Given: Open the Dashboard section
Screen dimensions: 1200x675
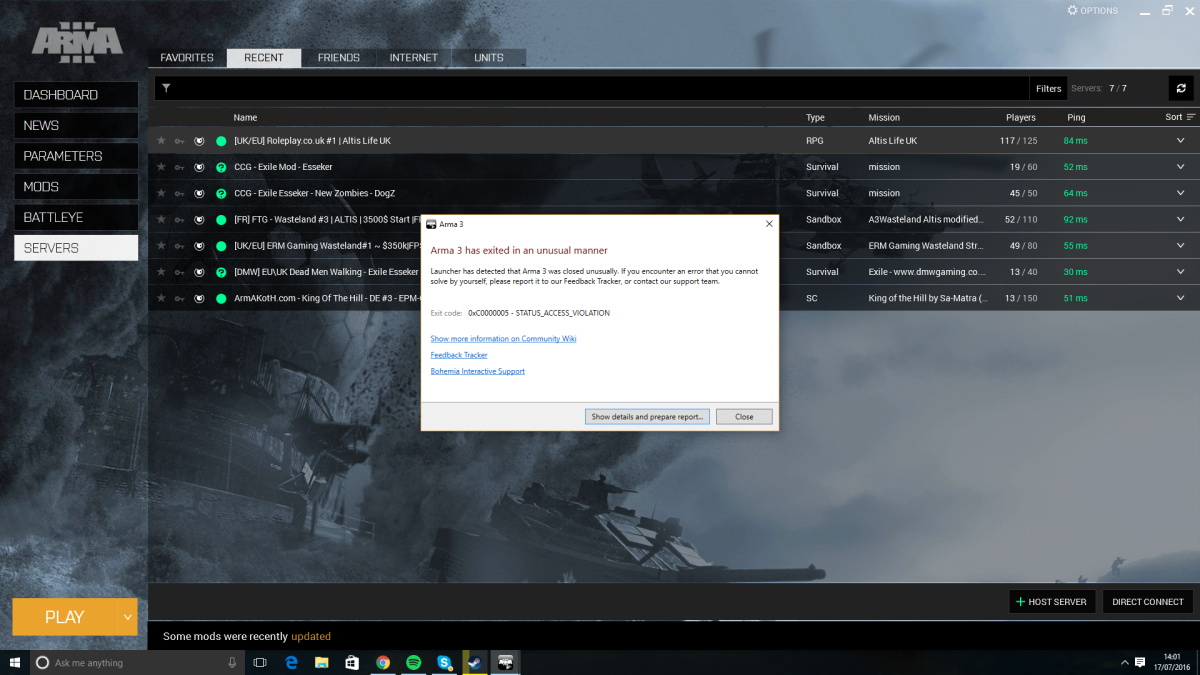Looking at the screenshot, I should 76,95.
